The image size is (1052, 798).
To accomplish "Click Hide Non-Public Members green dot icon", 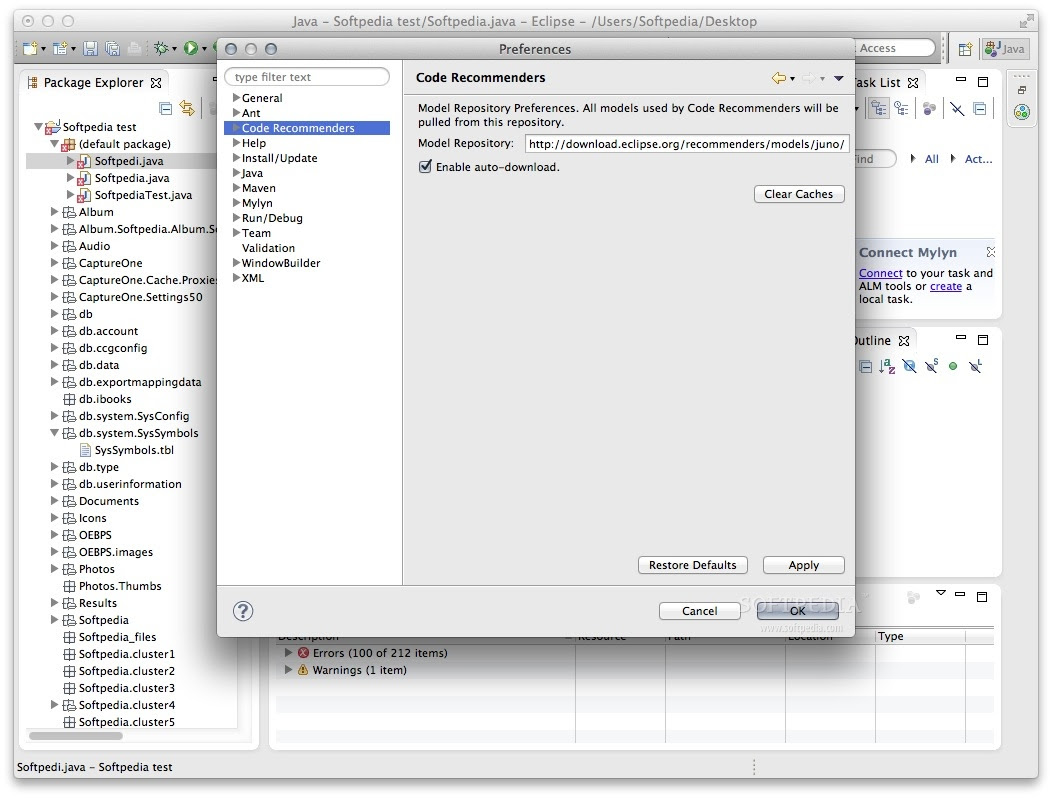I will (953, 366).
